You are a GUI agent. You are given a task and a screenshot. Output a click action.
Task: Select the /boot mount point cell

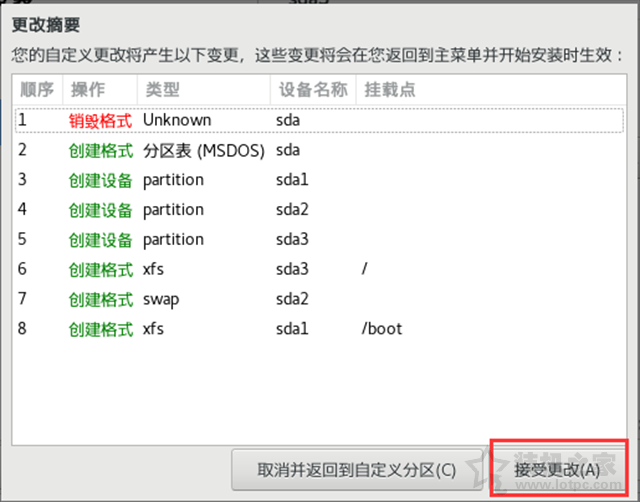[382, 329]
